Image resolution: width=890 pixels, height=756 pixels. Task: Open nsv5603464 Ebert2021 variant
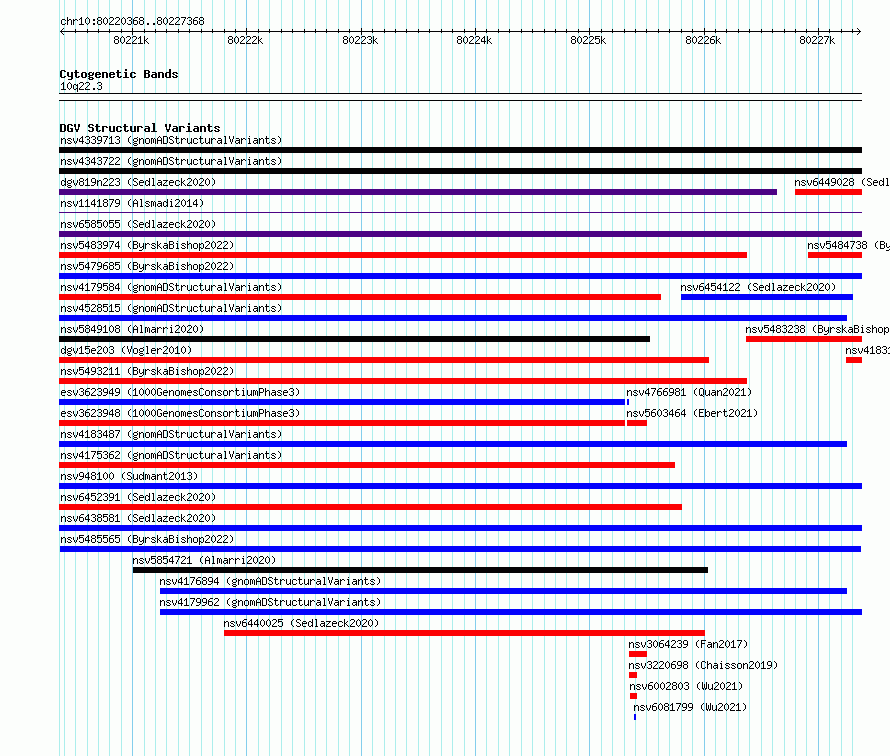tap(692, 413)
